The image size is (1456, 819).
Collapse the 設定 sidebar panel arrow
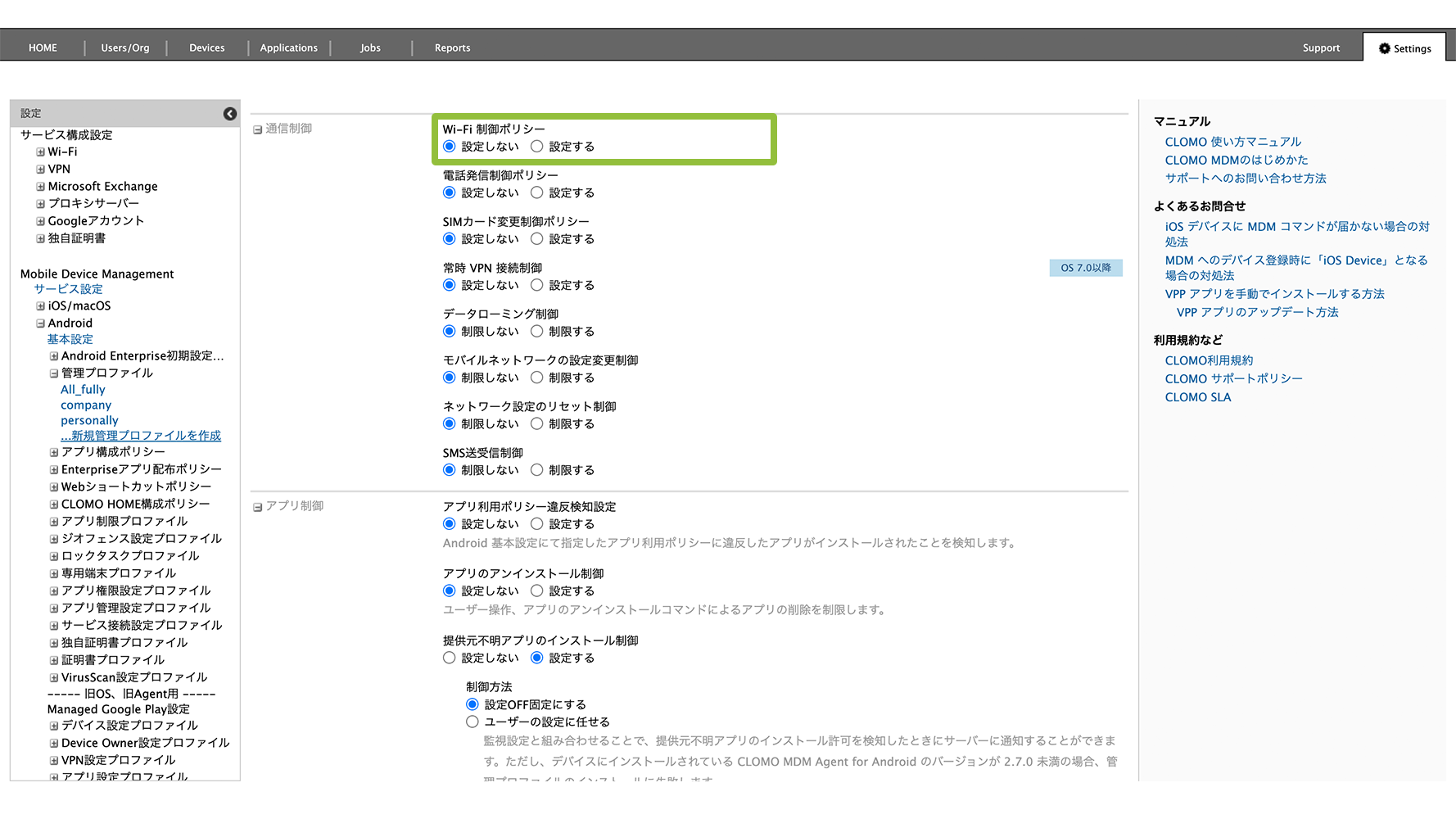tap(230, 114)
